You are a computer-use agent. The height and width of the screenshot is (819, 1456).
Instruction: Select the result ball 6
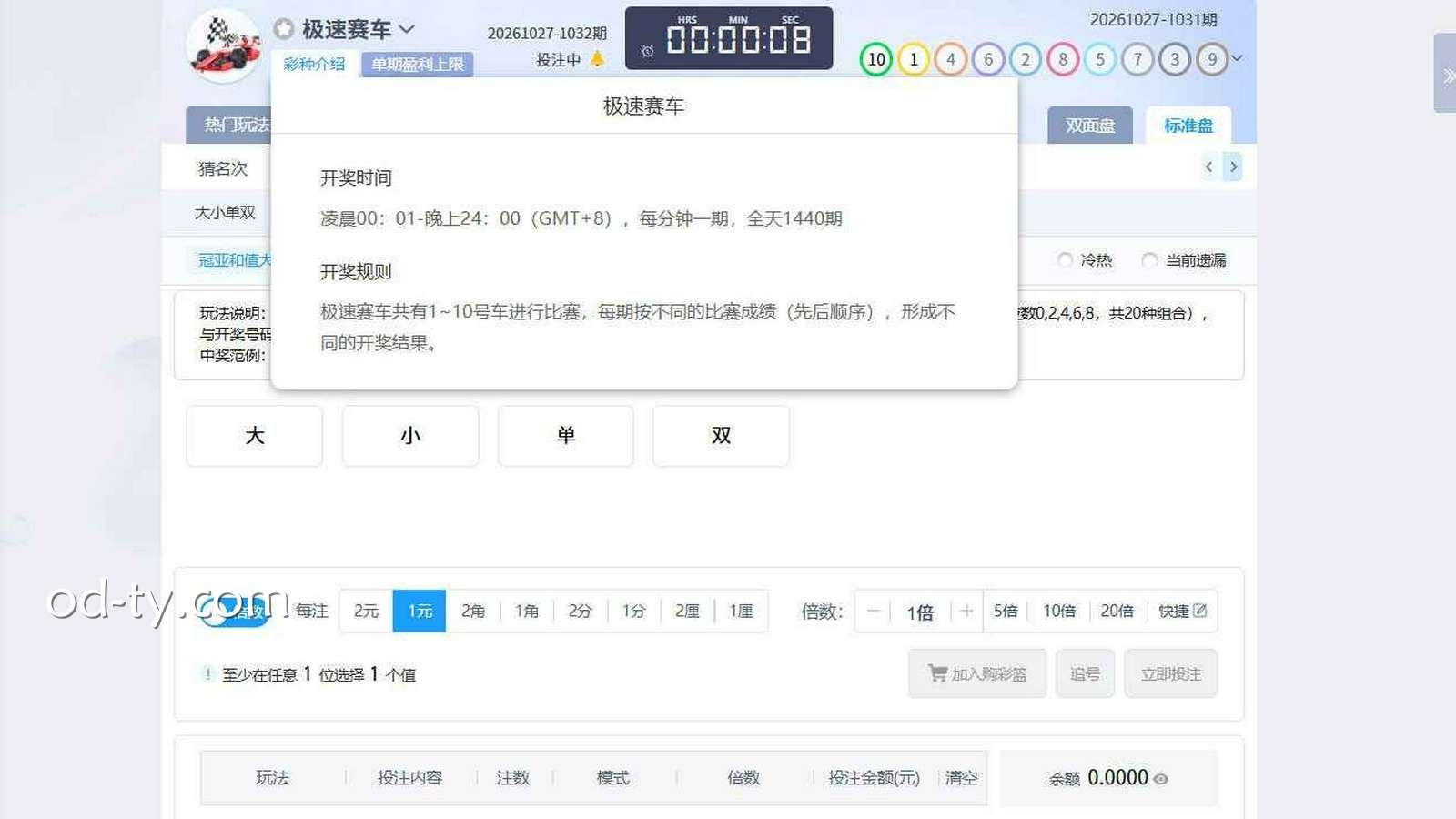pos(988,59)
